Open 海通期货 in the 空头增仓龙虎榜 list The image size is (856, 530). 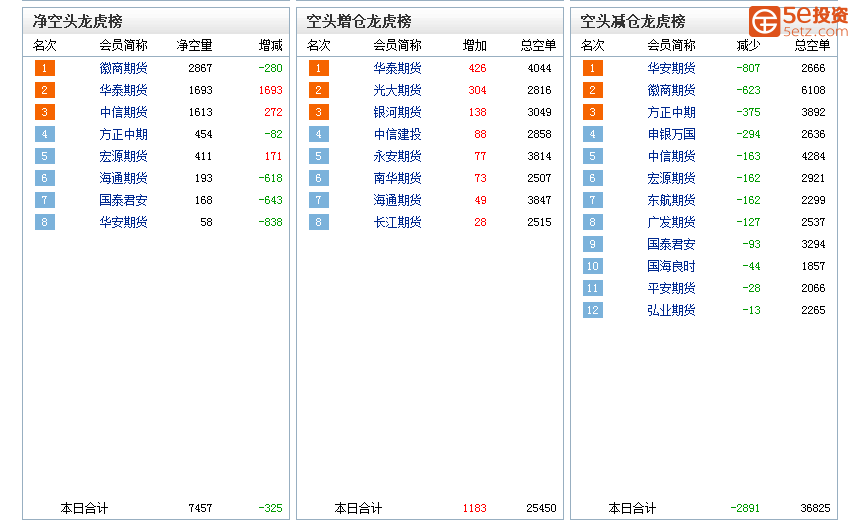click(397, 200)
